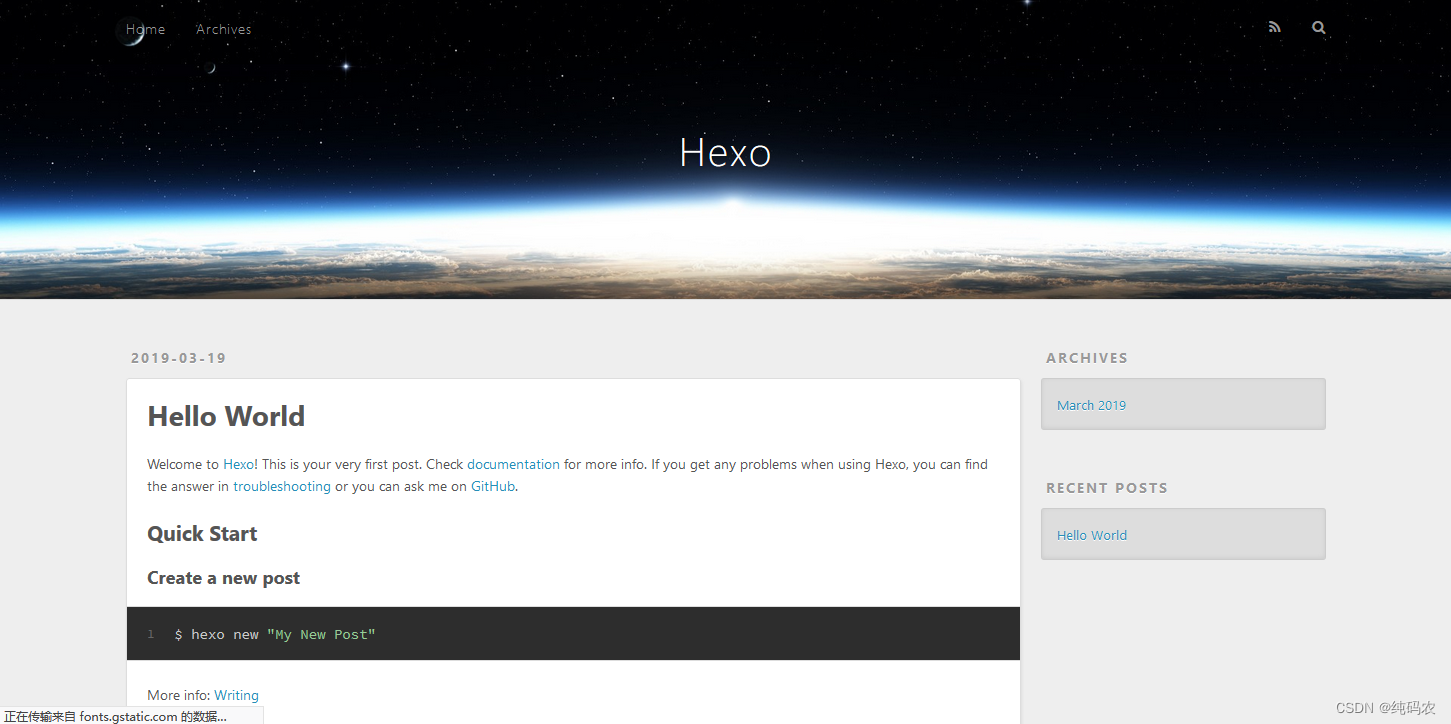Click the Hexo site title banner

tap(724, 152)
